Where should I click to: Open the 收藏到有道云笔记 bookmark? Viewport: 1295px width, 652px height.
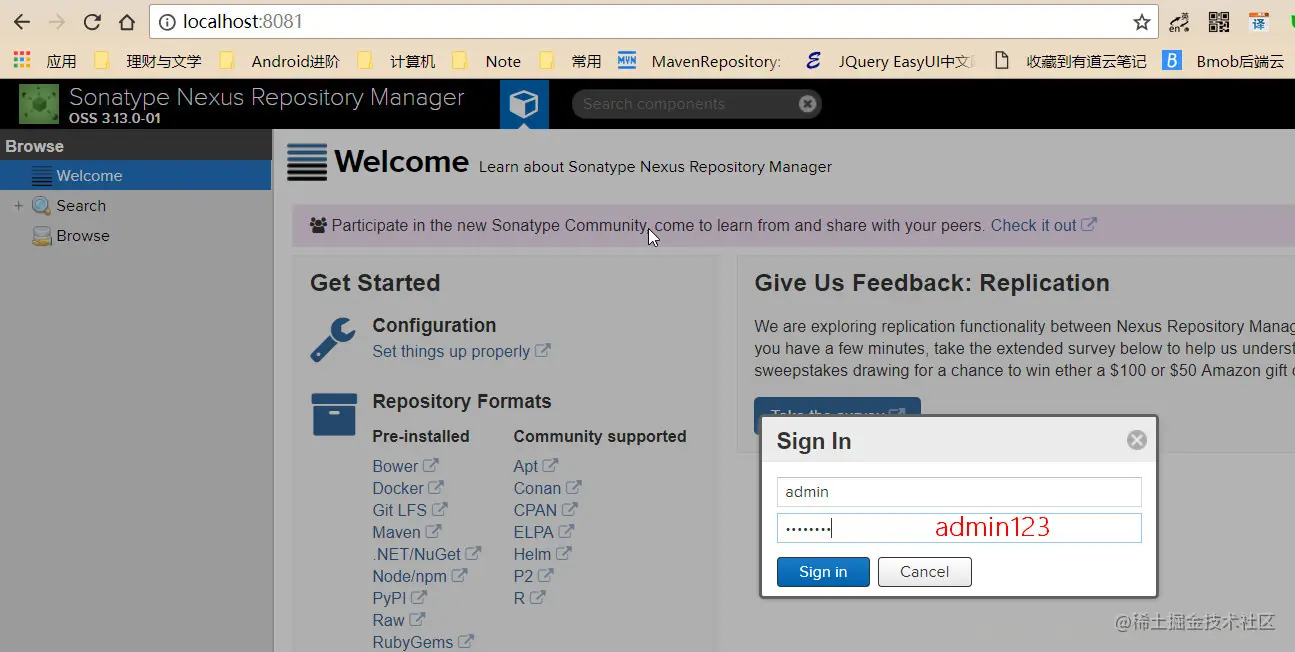point(1071,61)
